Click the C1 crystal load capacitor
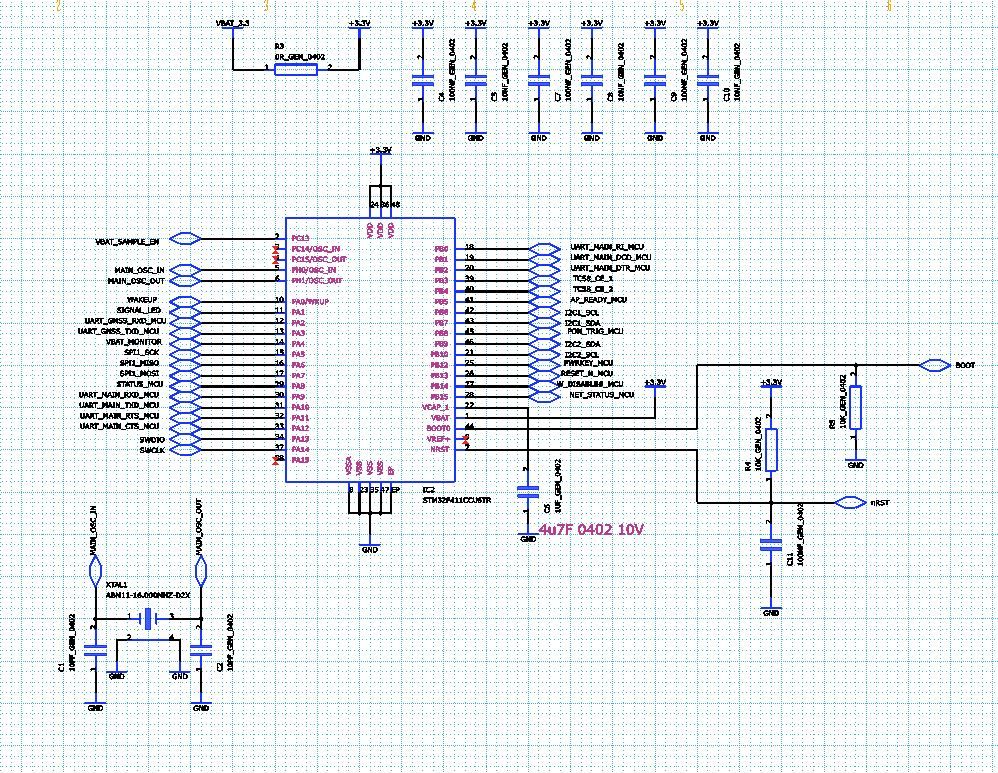998x773 pixels. pos(95,651)
